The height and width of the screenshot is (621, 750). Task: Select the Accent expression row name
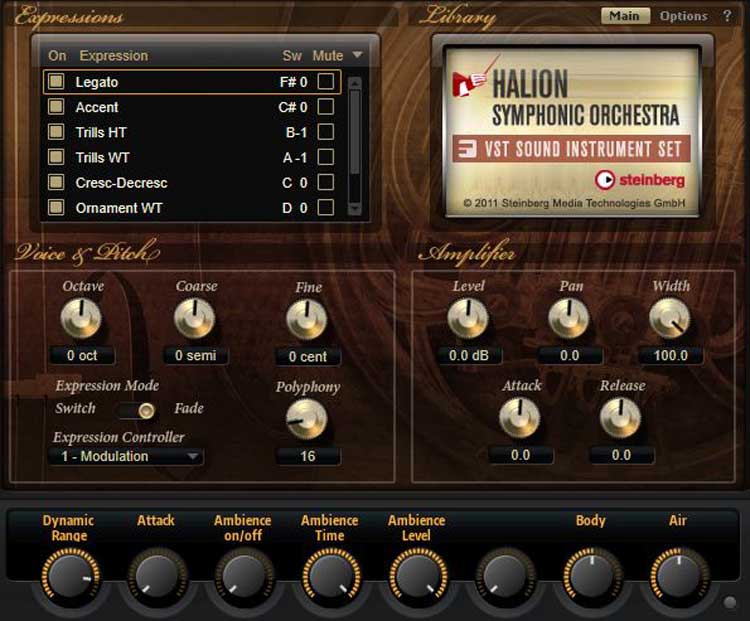tap(97, 107)
